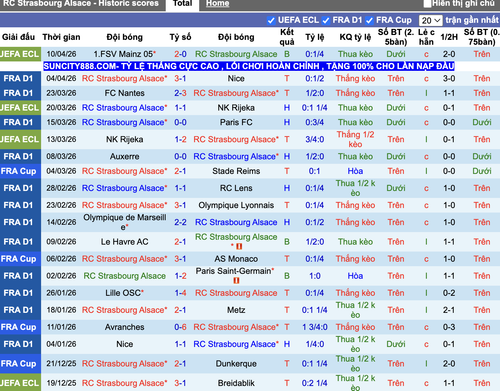Click the 0-0 score against Auxerre
Screen dimensions: 500x391
pos(180,156)
